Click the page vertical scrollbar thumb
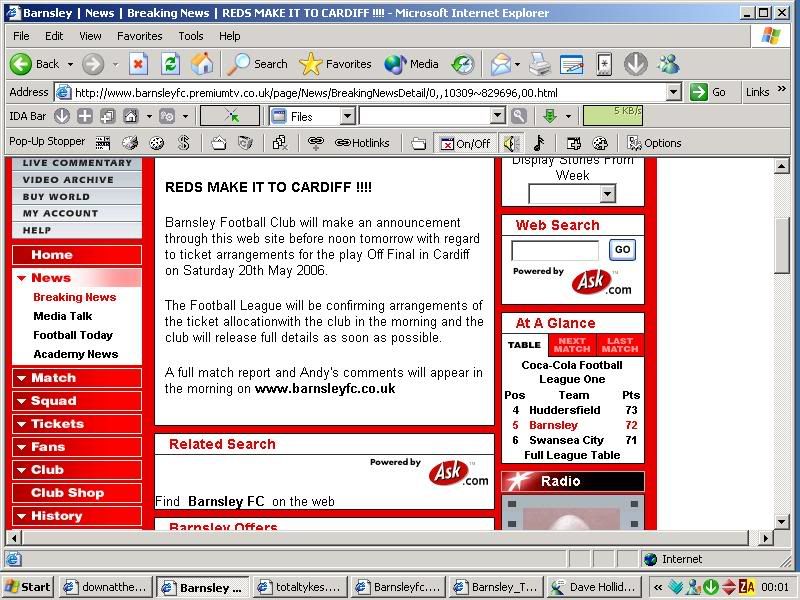 [782, 246]
